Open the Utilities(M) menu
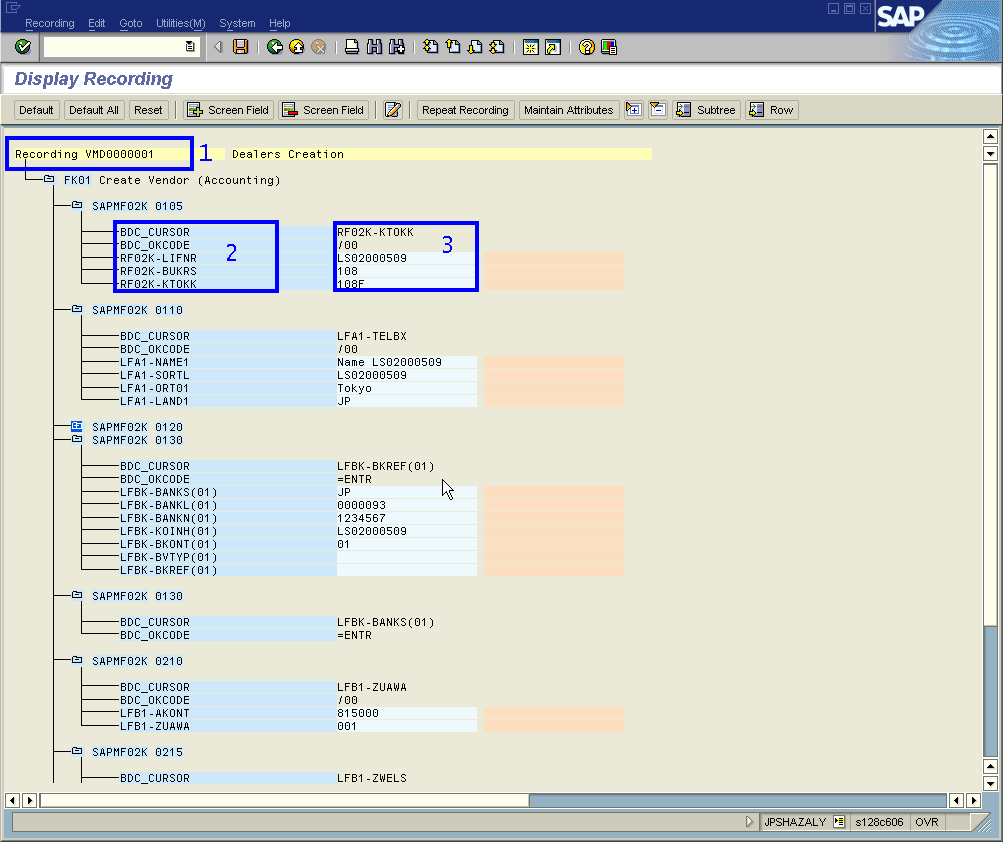This screenshot has width=1003, height=842. coord(180,23)
